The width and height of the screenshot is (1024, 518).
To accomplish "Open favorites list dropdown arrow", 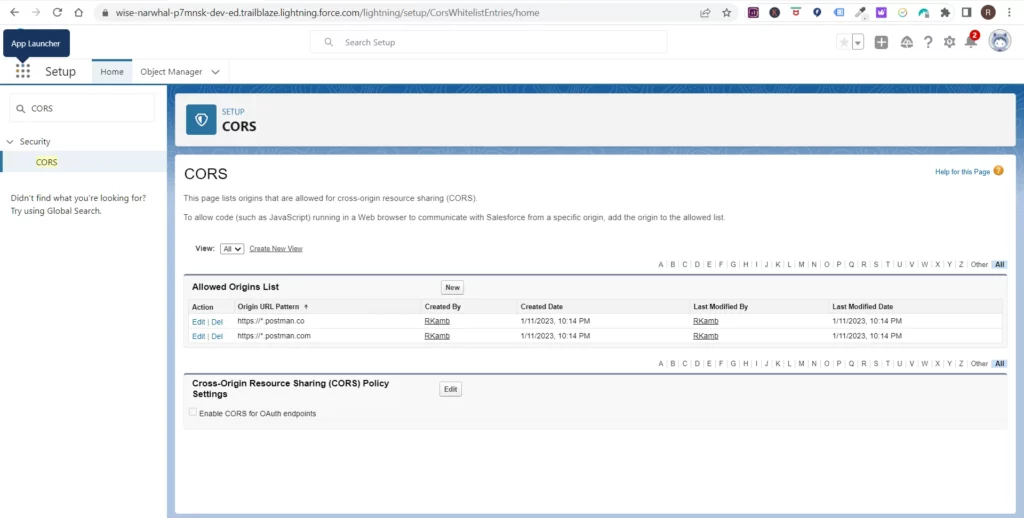I will [x=857, y=42].
